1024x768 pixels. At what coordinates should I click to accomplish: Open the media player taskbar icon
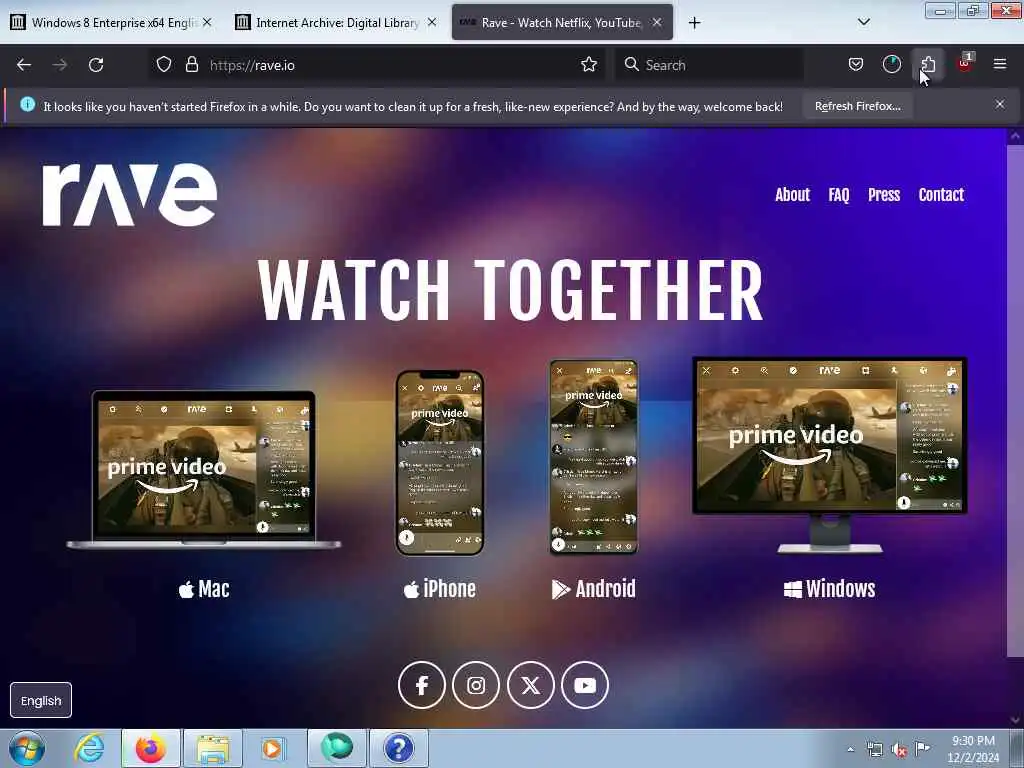tap(273, 748)
